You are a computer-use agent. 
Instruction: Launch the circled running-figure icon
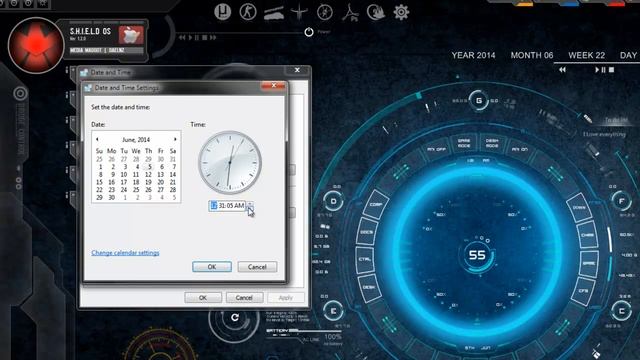pyautogui.click(x=325, y=12)
